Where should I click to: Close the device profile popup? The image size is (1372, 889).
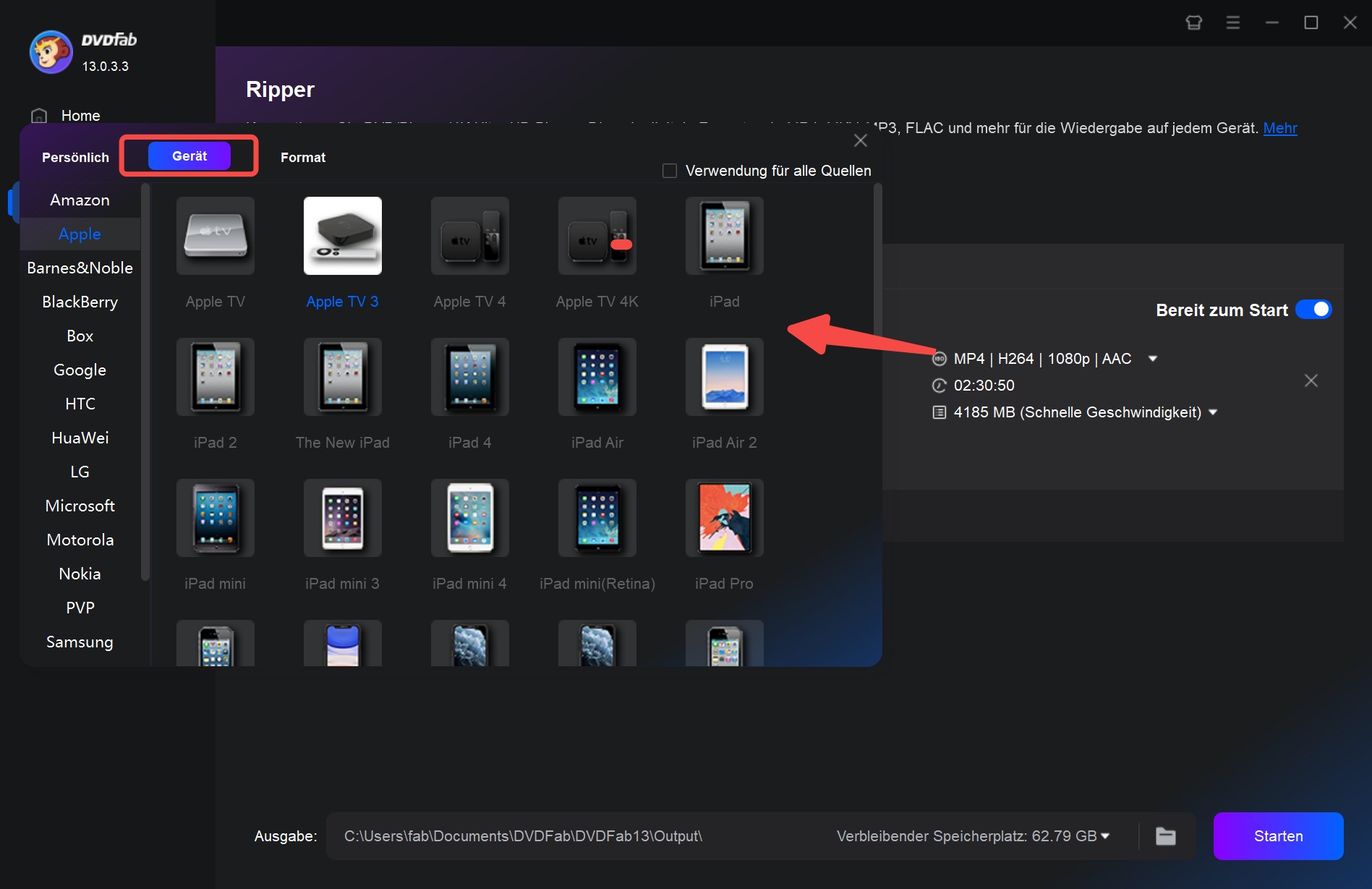coord(860,140)
